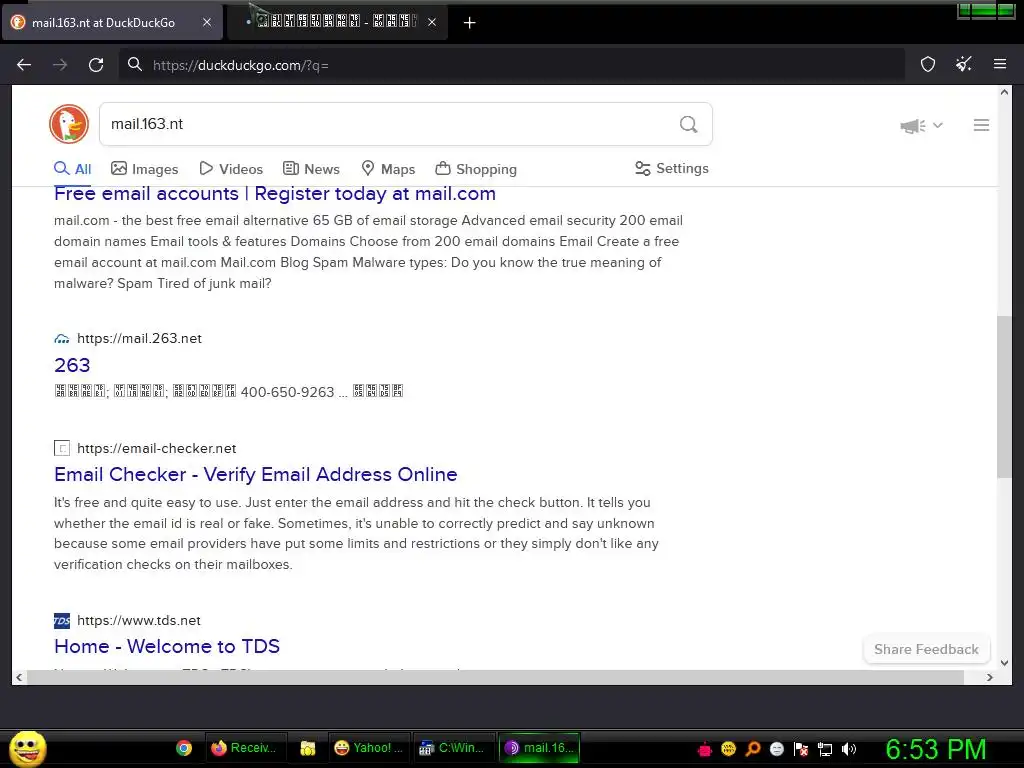Screen dimensions: 1024x768
Task: Click the vertical scrollbar thumb
Action: click(1004, 396)
